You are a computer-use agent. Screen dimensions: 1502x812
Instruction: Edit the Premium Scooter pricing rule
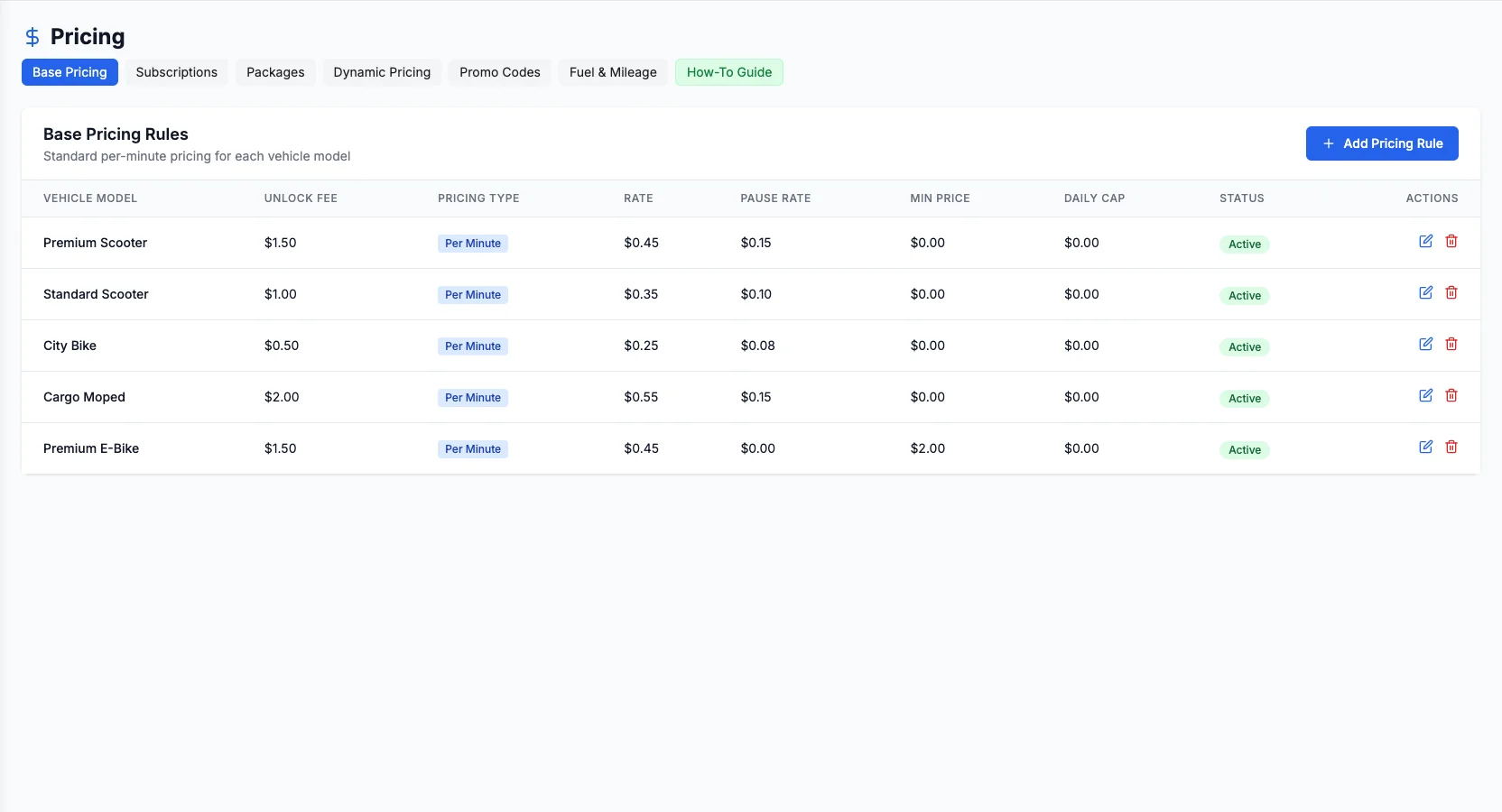1426,241
